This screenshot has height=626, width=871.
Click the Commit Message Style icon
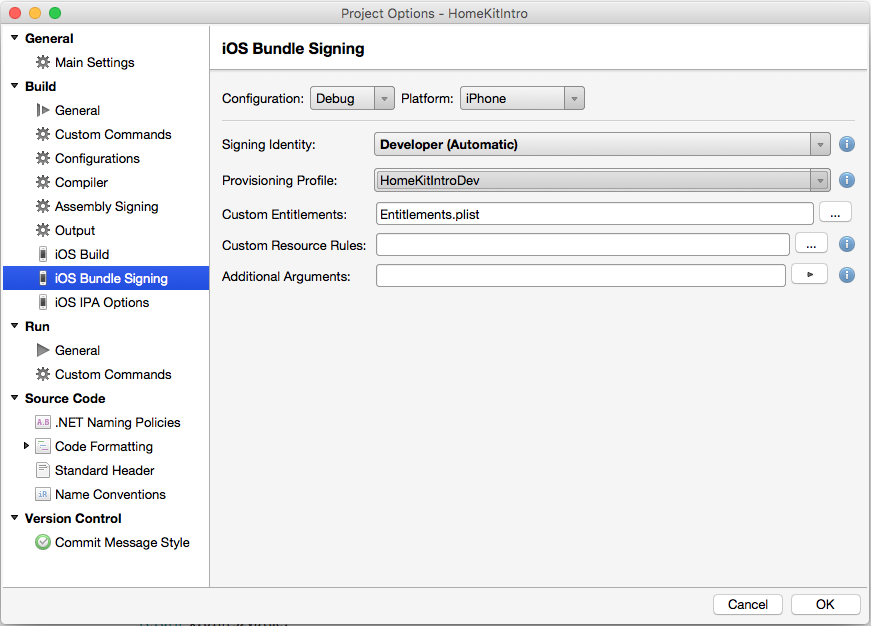pos(42,542)
